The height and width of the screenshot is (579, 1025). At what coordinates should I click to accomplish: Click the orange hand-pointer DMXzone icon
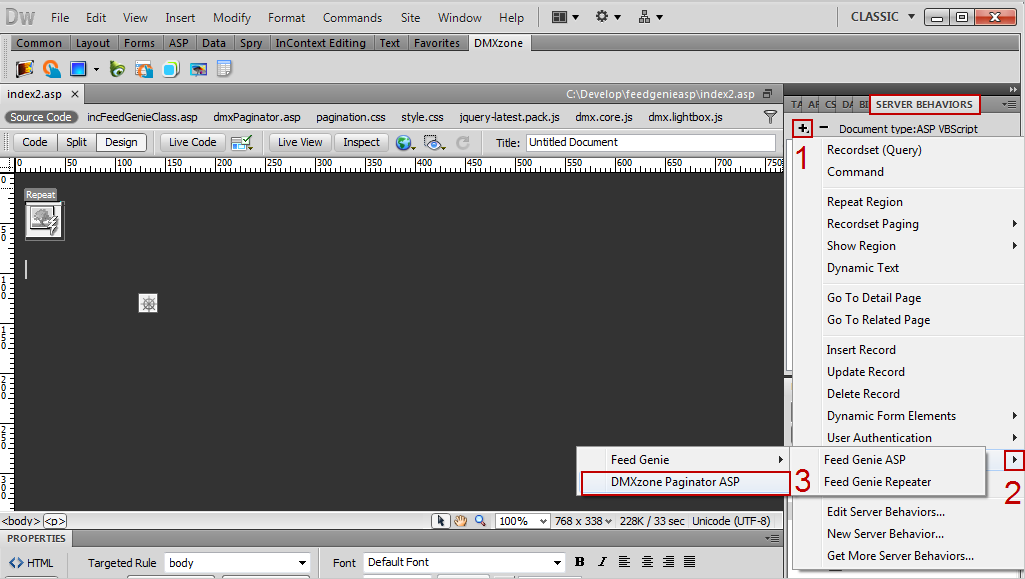click(52, 69)
